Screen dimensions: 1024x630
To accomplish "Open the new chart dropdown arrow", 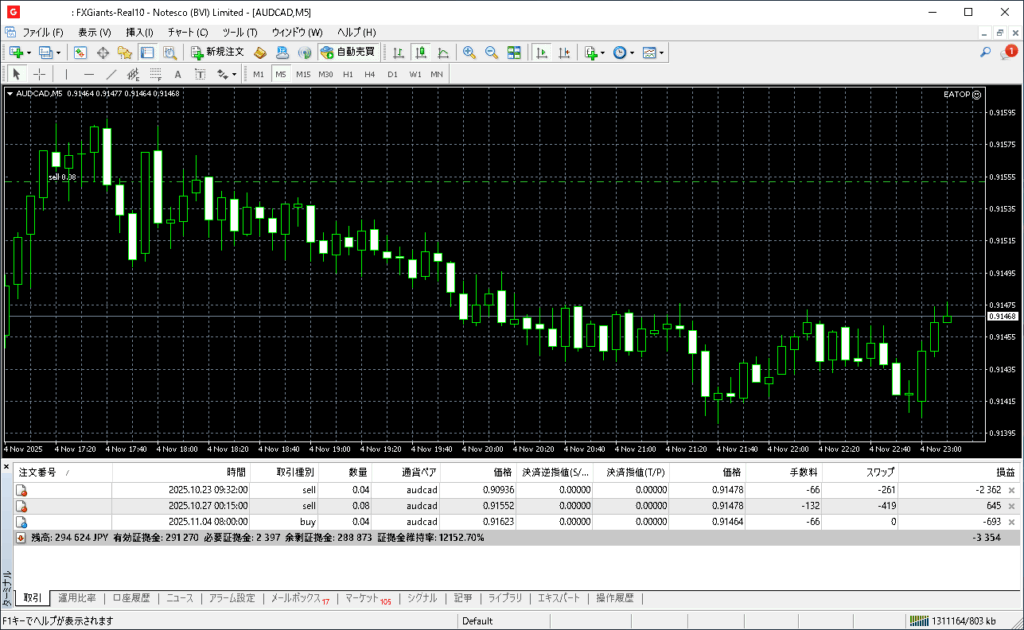I will coord(29,52).
